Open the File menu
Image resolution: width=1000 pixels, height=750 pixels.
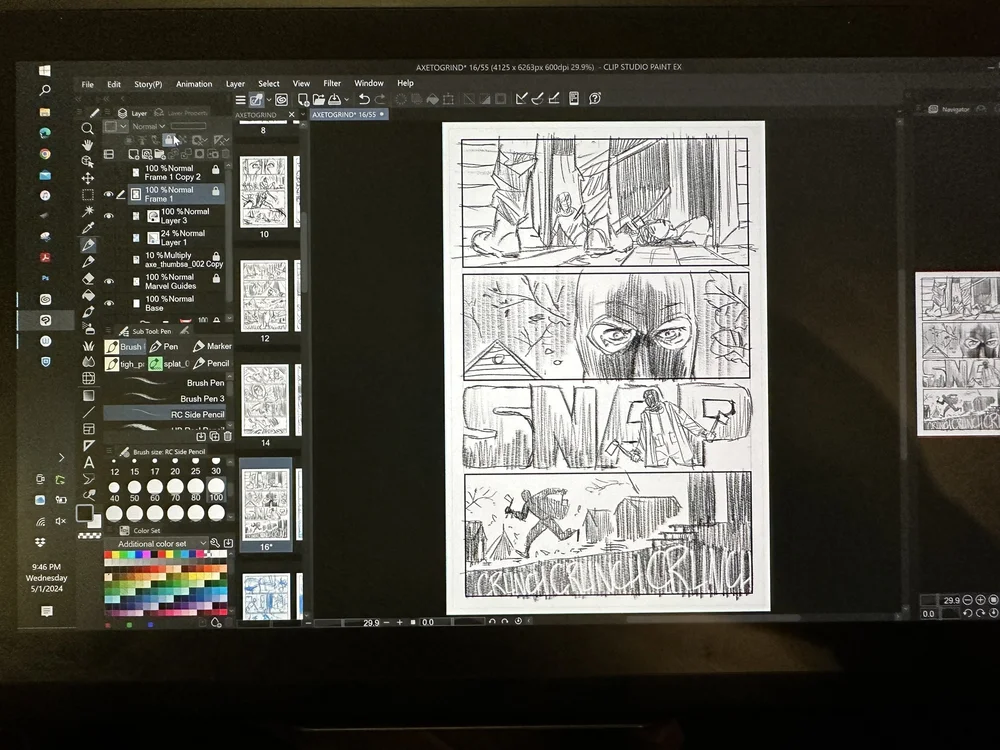87,84
